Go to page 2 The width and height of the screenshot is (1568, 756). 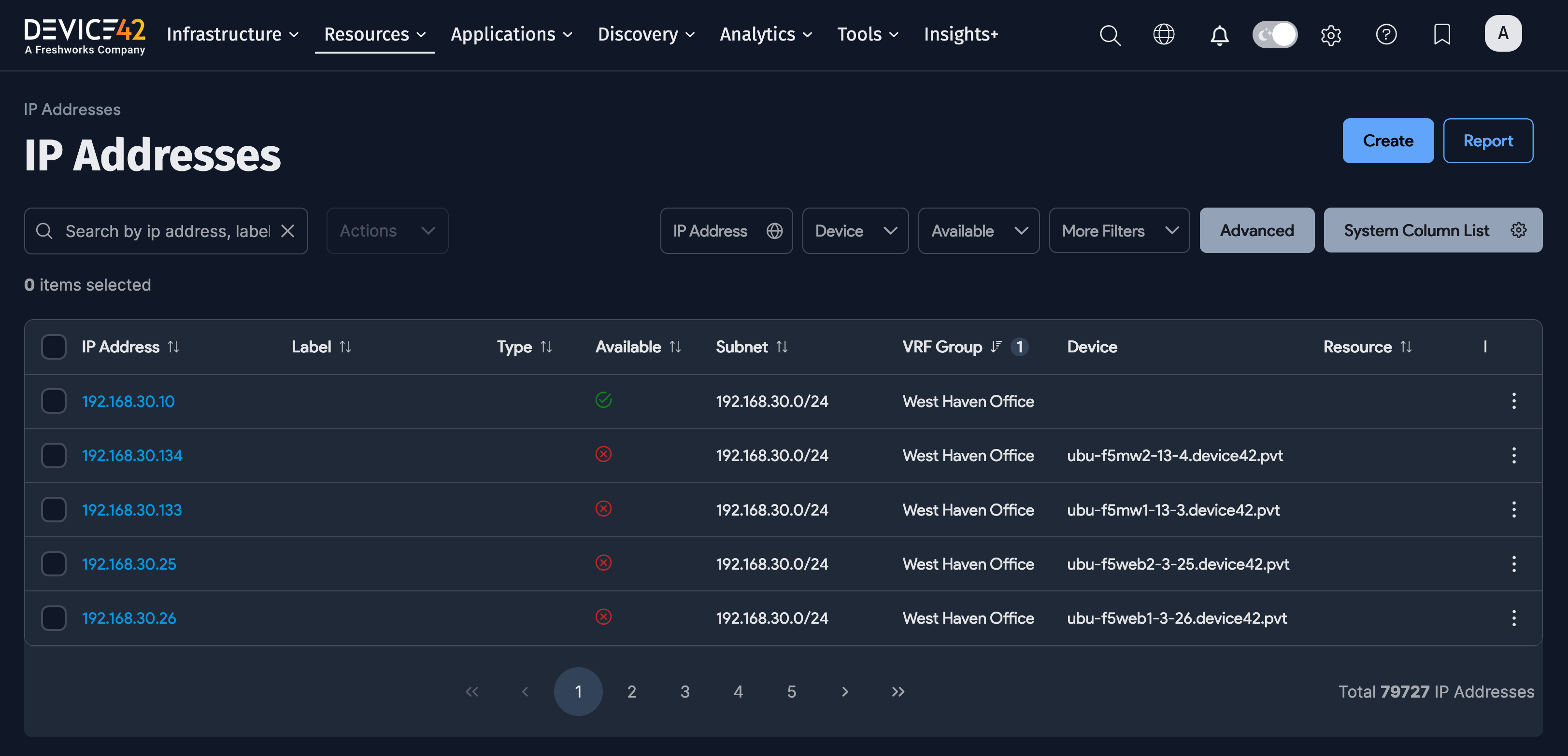click(632, 691)
